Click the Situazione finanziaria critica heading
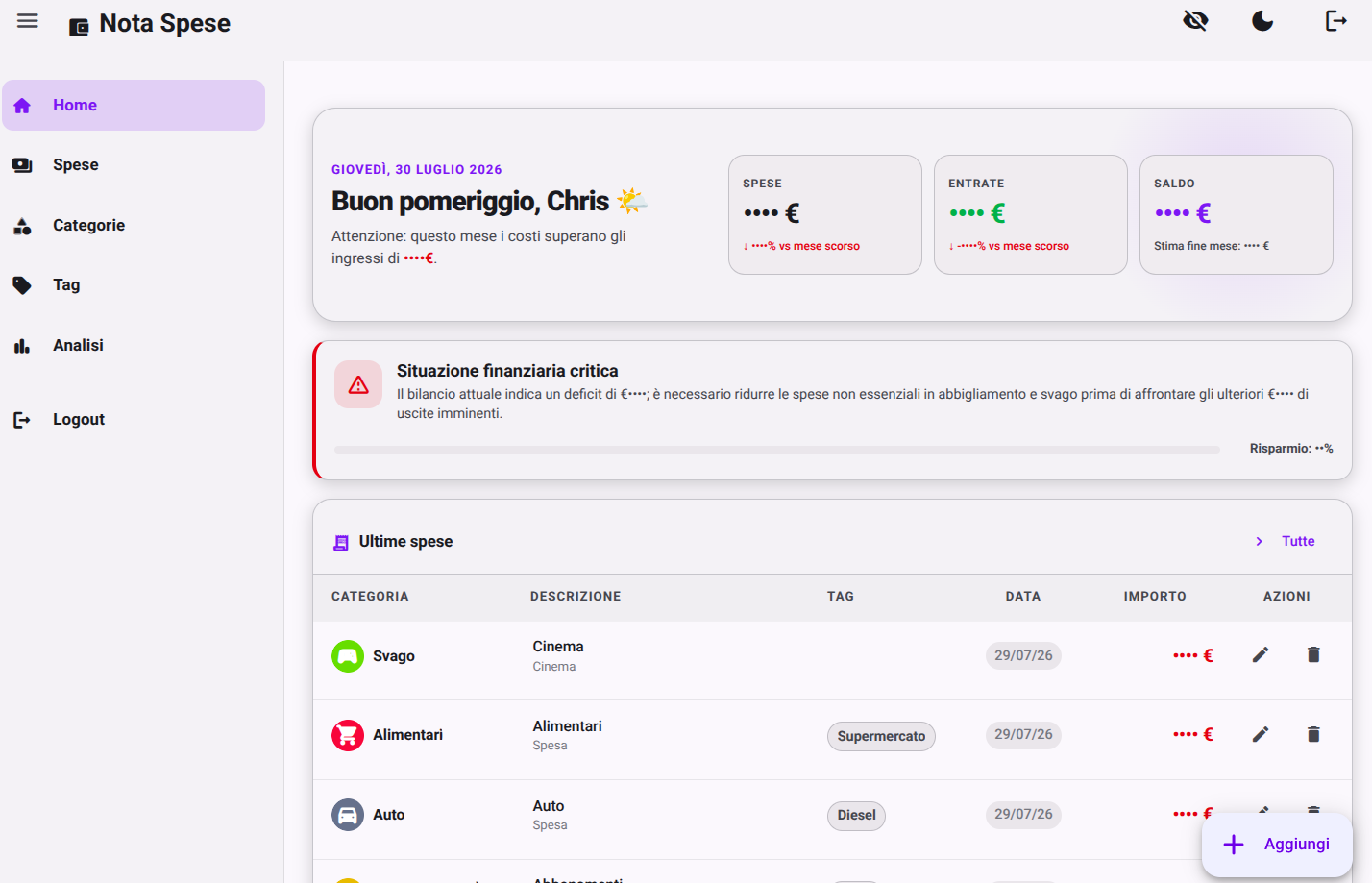The width and height of the screenshot is (1372, 883). [507, 371]
